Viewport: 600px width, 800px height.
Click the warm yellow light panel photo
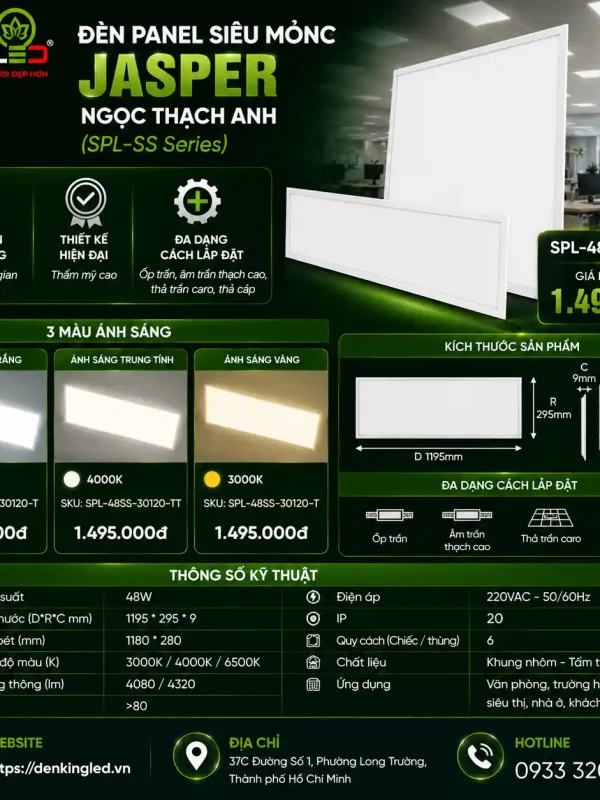click(x=261, y=417)
